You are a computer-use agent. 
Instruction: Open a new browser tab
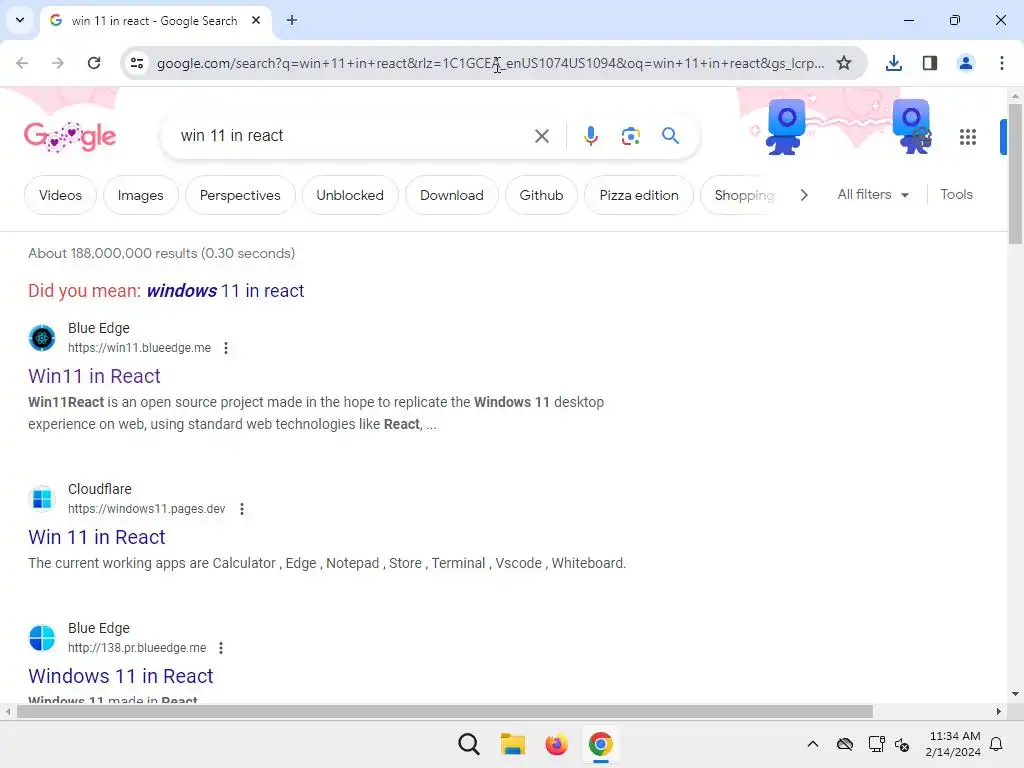[x=292, y=20]
